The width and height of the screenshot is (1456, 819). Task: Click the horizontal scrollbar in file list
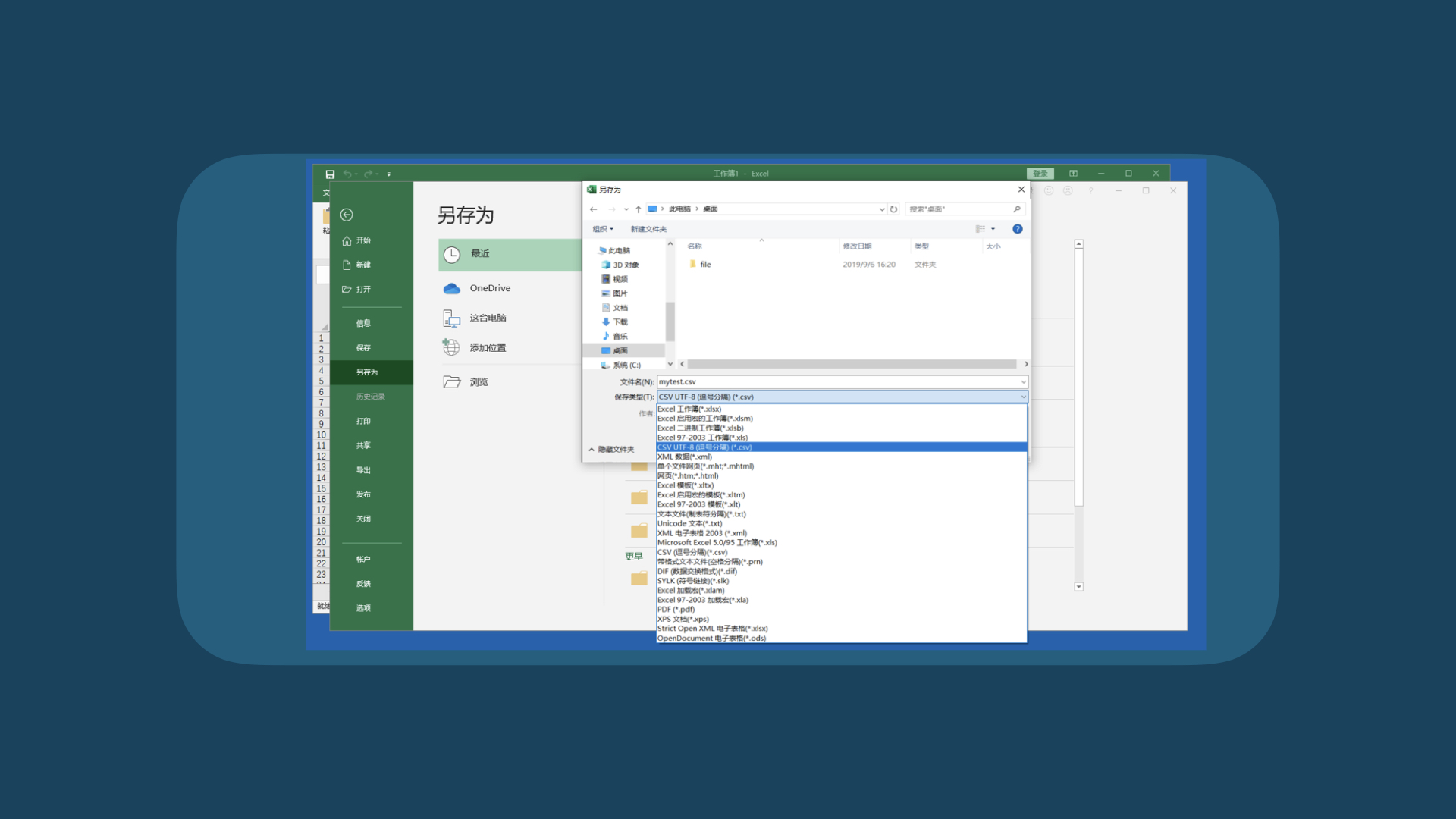[851, 364]
